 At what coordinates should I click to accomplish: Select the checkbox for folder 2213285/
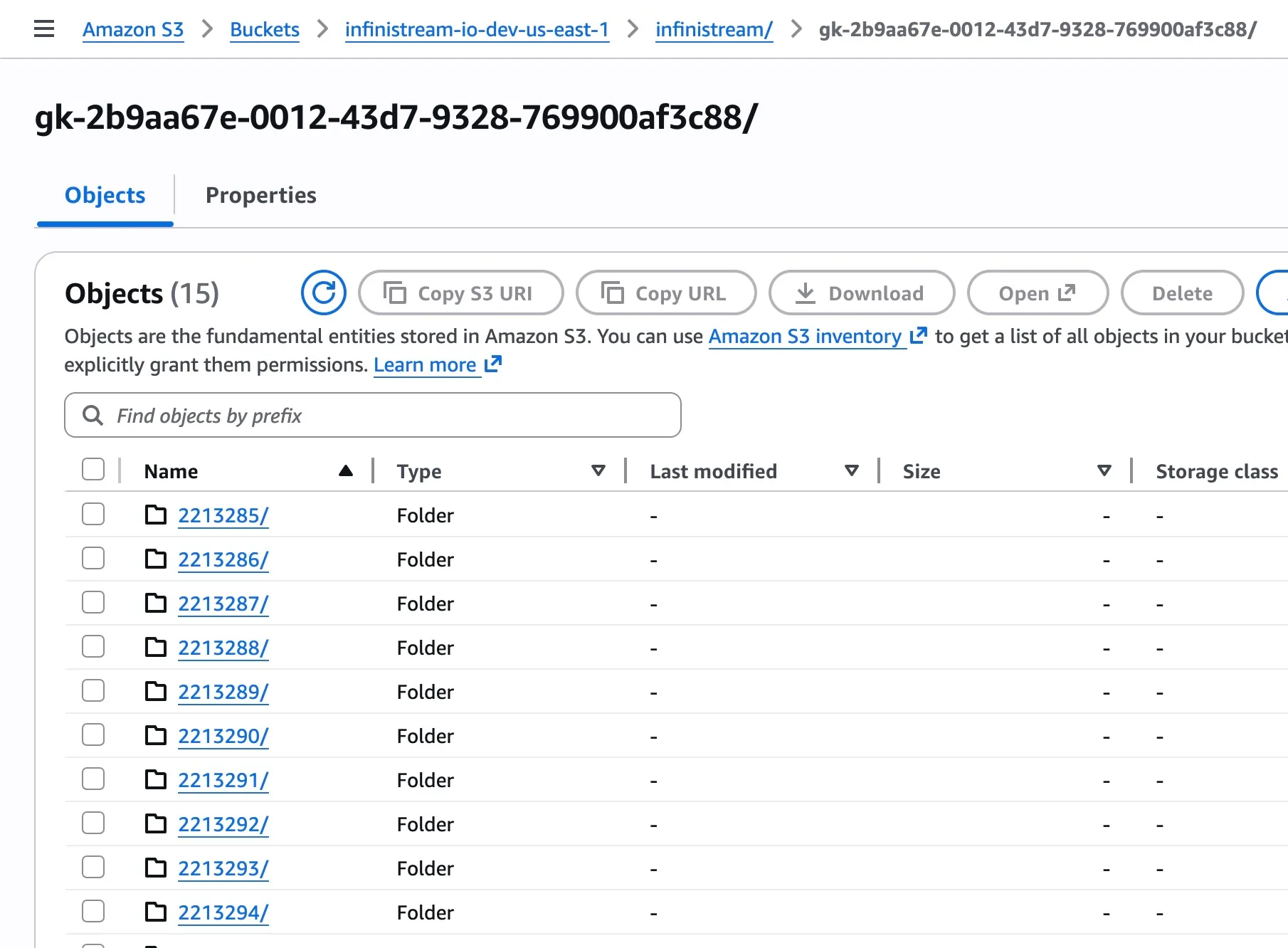coord(93,514)
